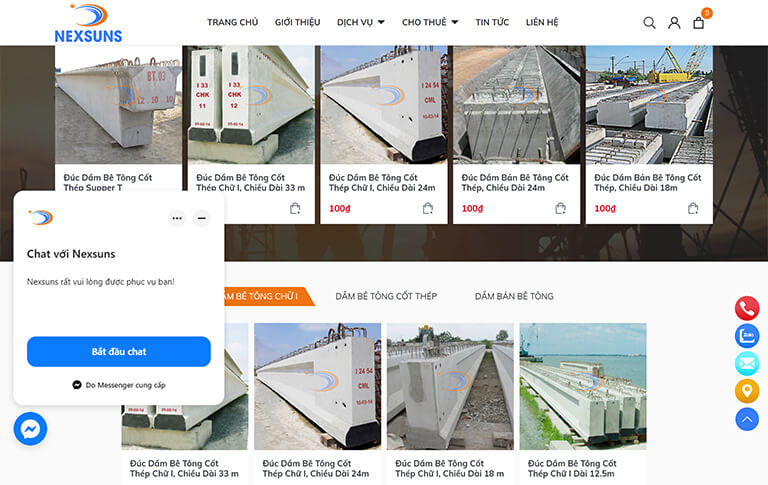
Task: Open the orange map location button
Action: (x=746, y=391)
